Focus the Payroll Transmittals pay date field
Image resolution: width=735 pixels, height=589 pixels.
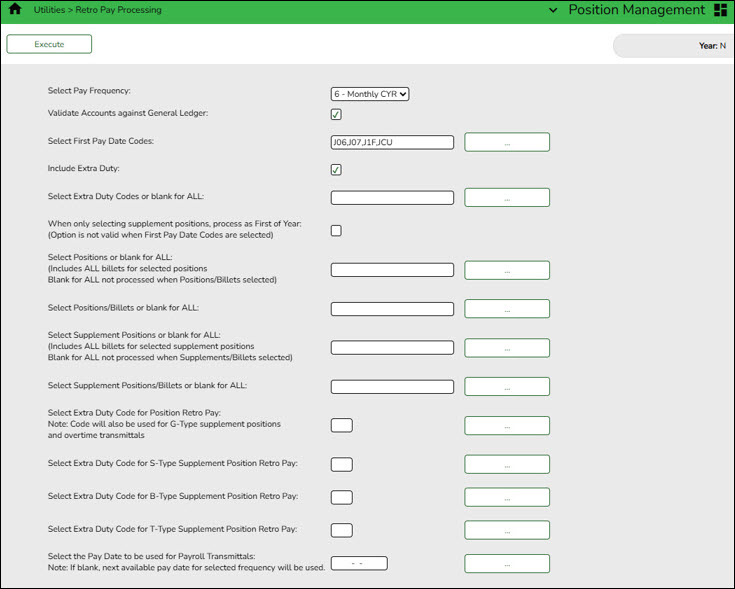[359, 563]
